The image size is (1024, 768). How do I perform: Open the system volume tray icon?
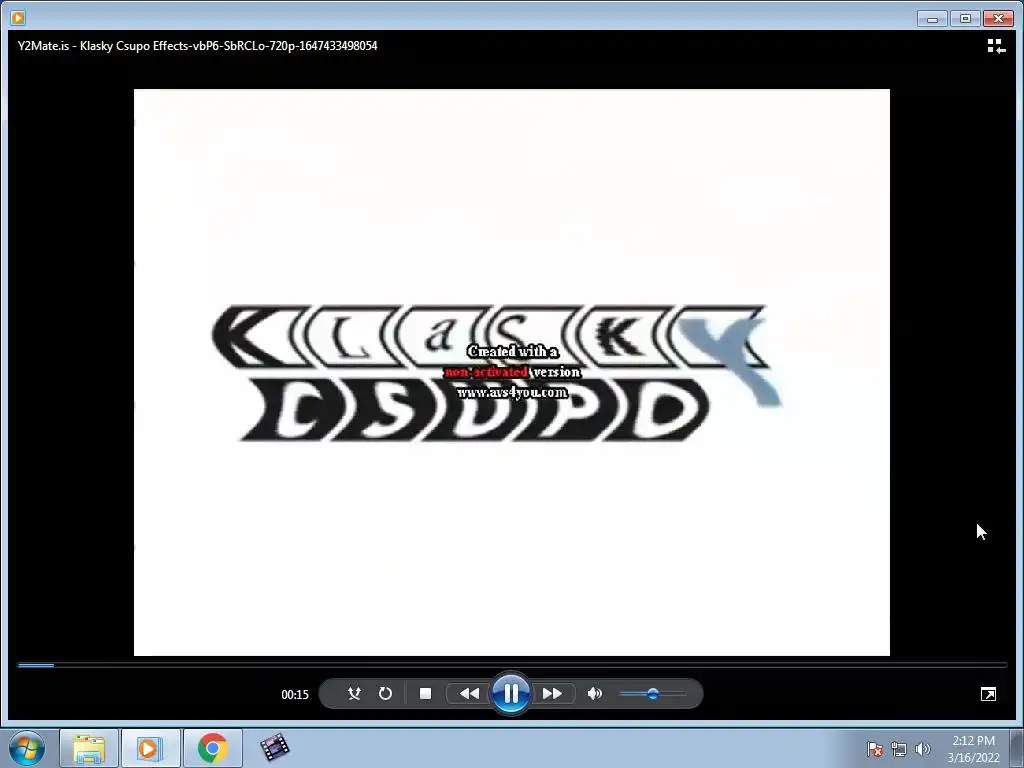click(x=922, y=749)
